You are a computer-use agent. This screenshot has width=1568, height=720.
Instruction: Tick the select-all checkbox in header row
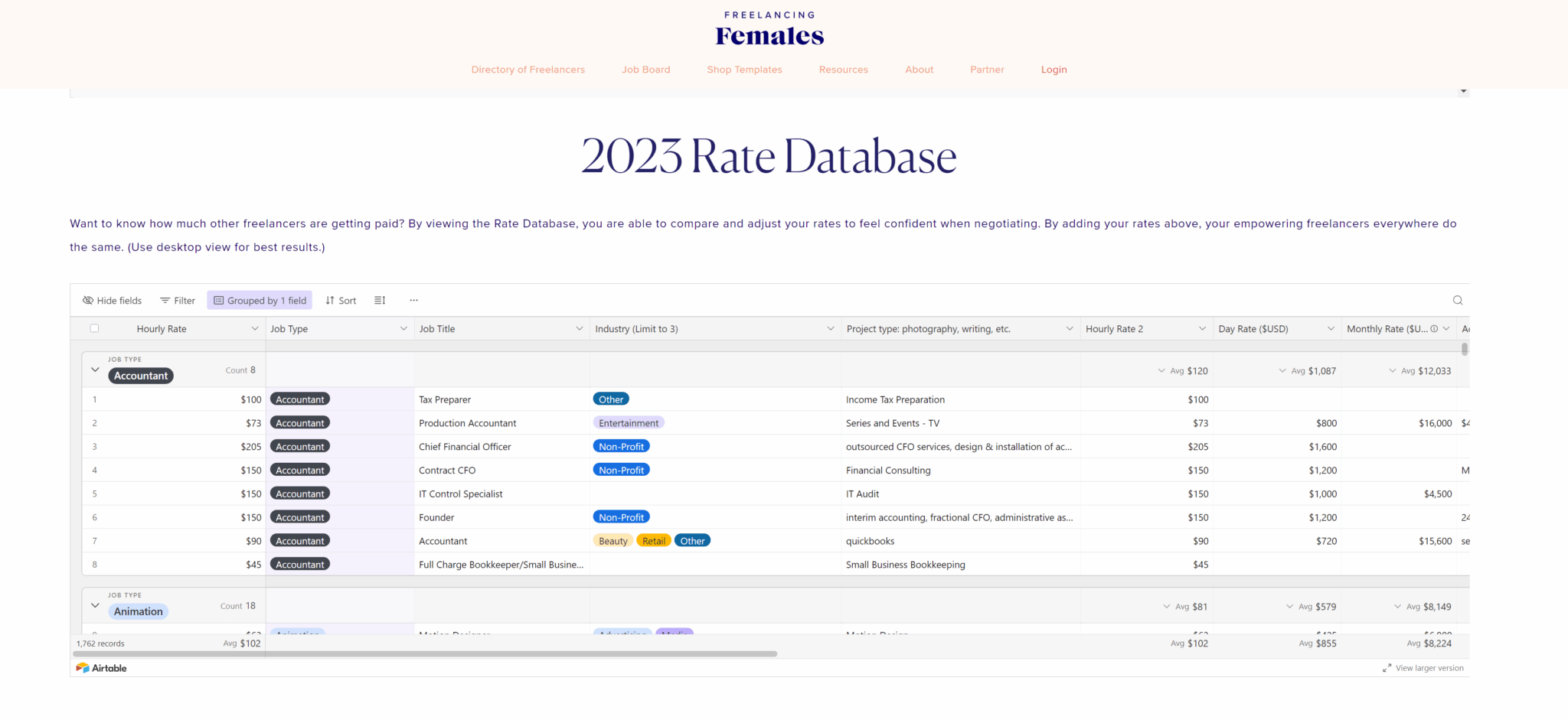click(94, 328)
